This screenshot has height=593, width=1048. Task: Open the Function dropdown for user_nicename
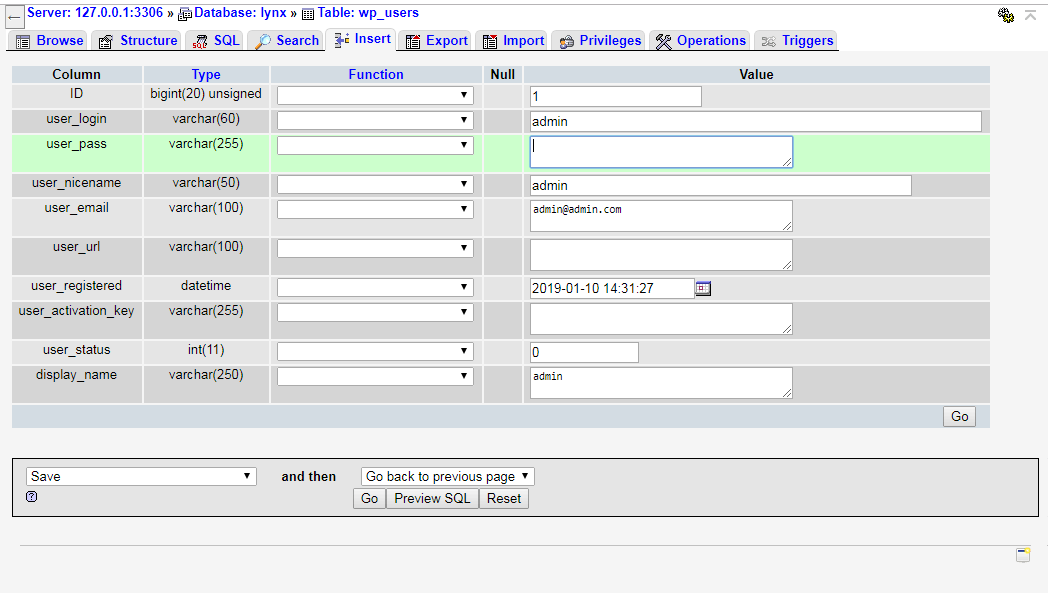coord(375,185)
